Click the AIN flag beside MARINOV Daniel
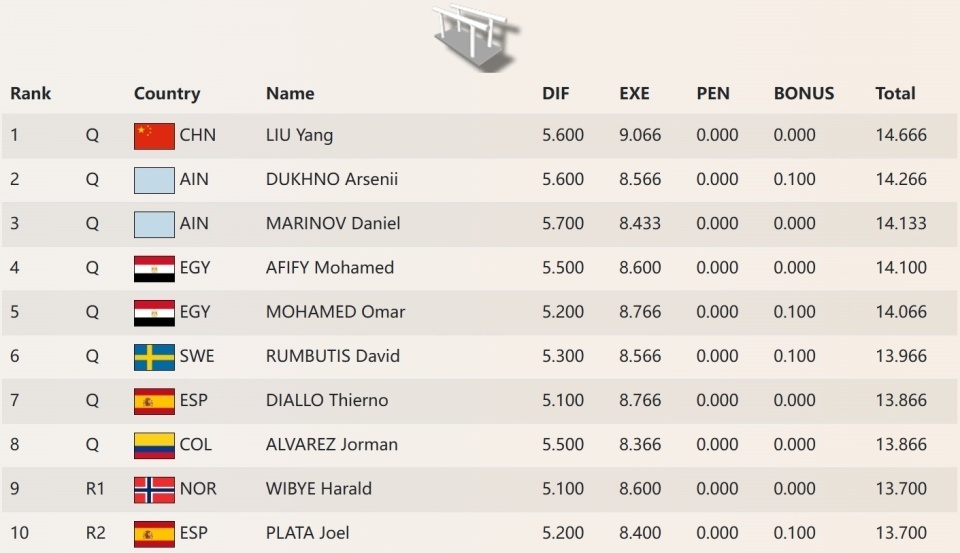Viewport: 960px width, 553px height. [154, 224]
